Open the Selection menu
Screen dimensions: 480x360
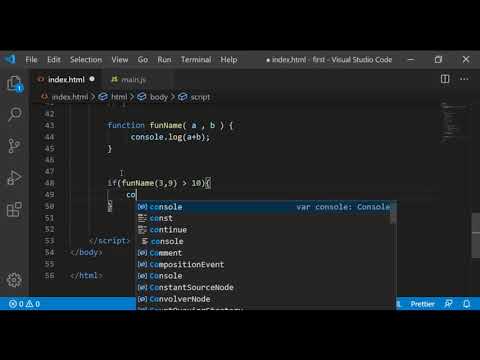(86, 60)
